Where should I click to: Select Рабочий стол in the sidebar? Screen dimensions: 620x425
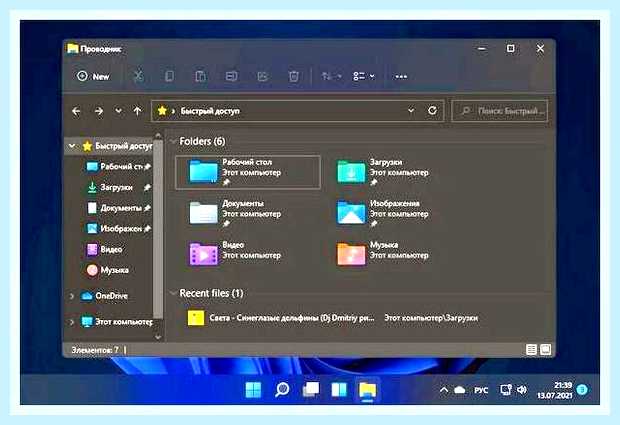[118, 167]
